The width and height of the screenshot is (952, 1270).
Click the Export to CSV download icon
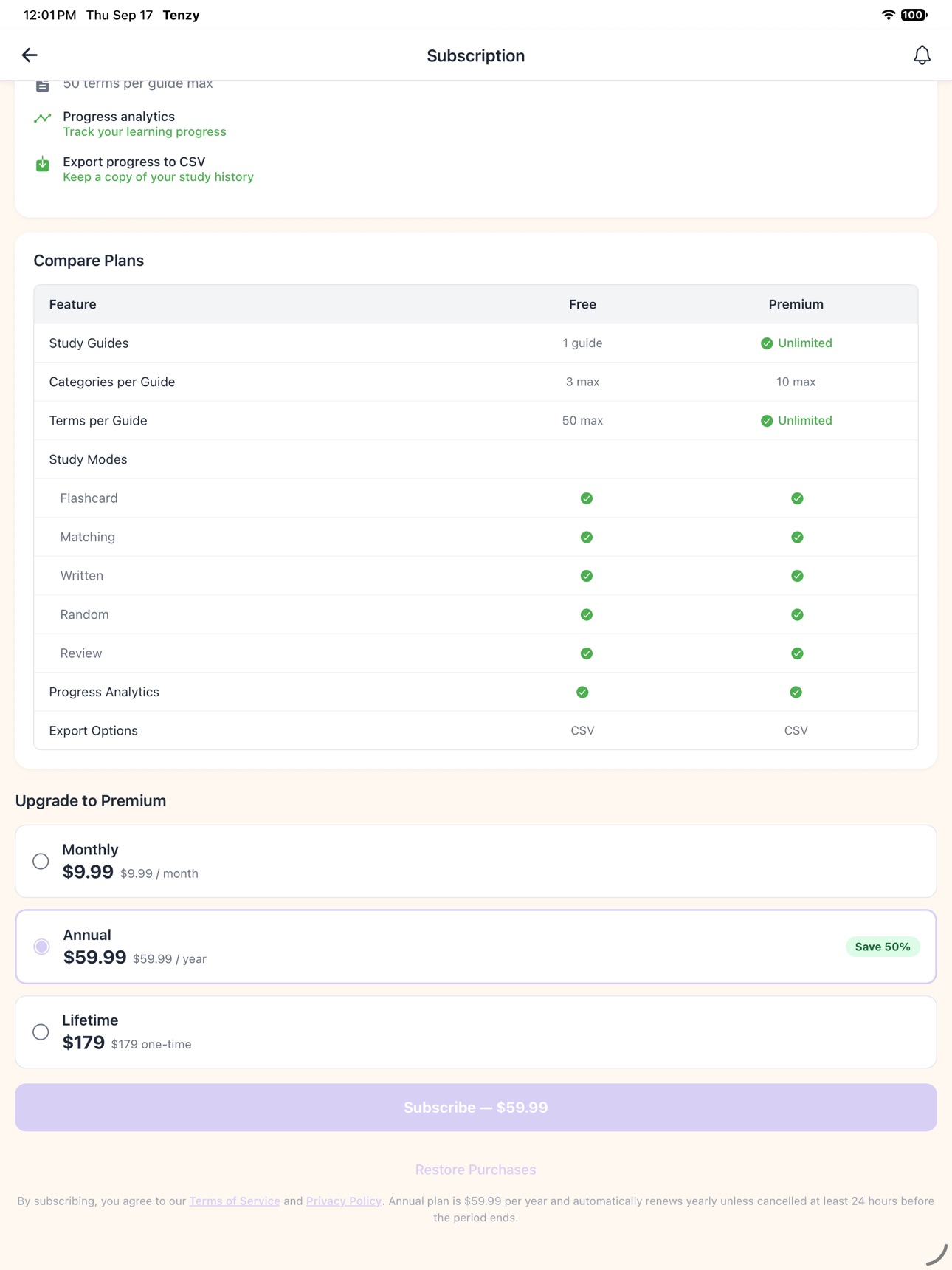(43, 163)
